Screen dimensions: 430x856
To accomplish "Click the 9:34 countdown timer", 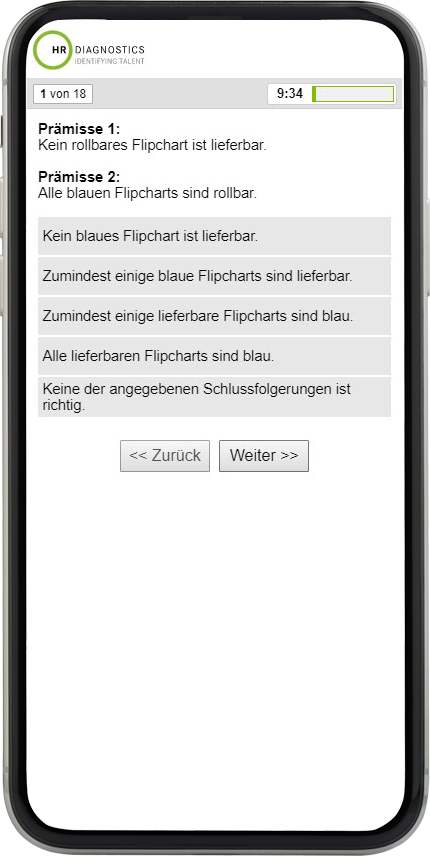I will tap(290, 93).
